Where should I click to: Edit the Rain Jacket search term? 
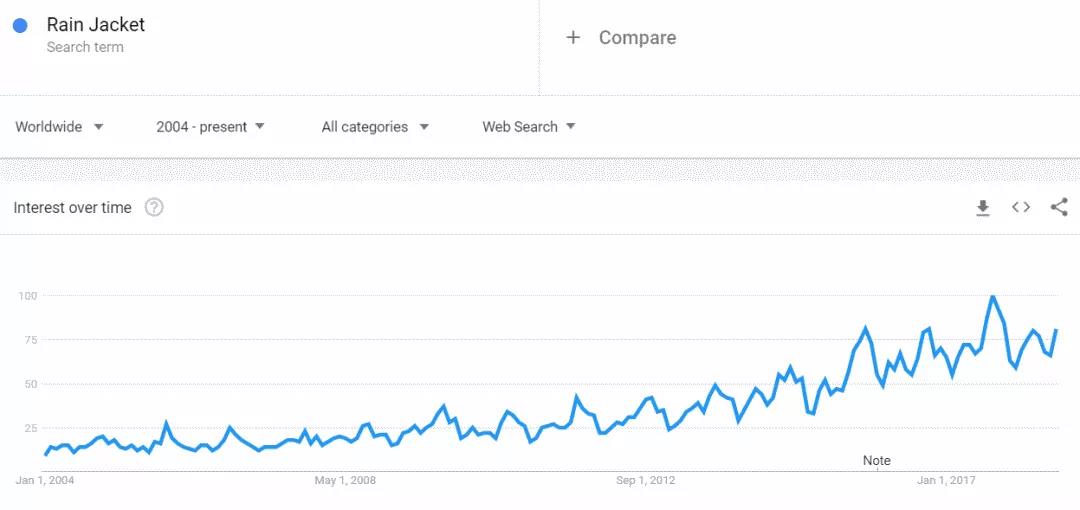coord(96,25)
